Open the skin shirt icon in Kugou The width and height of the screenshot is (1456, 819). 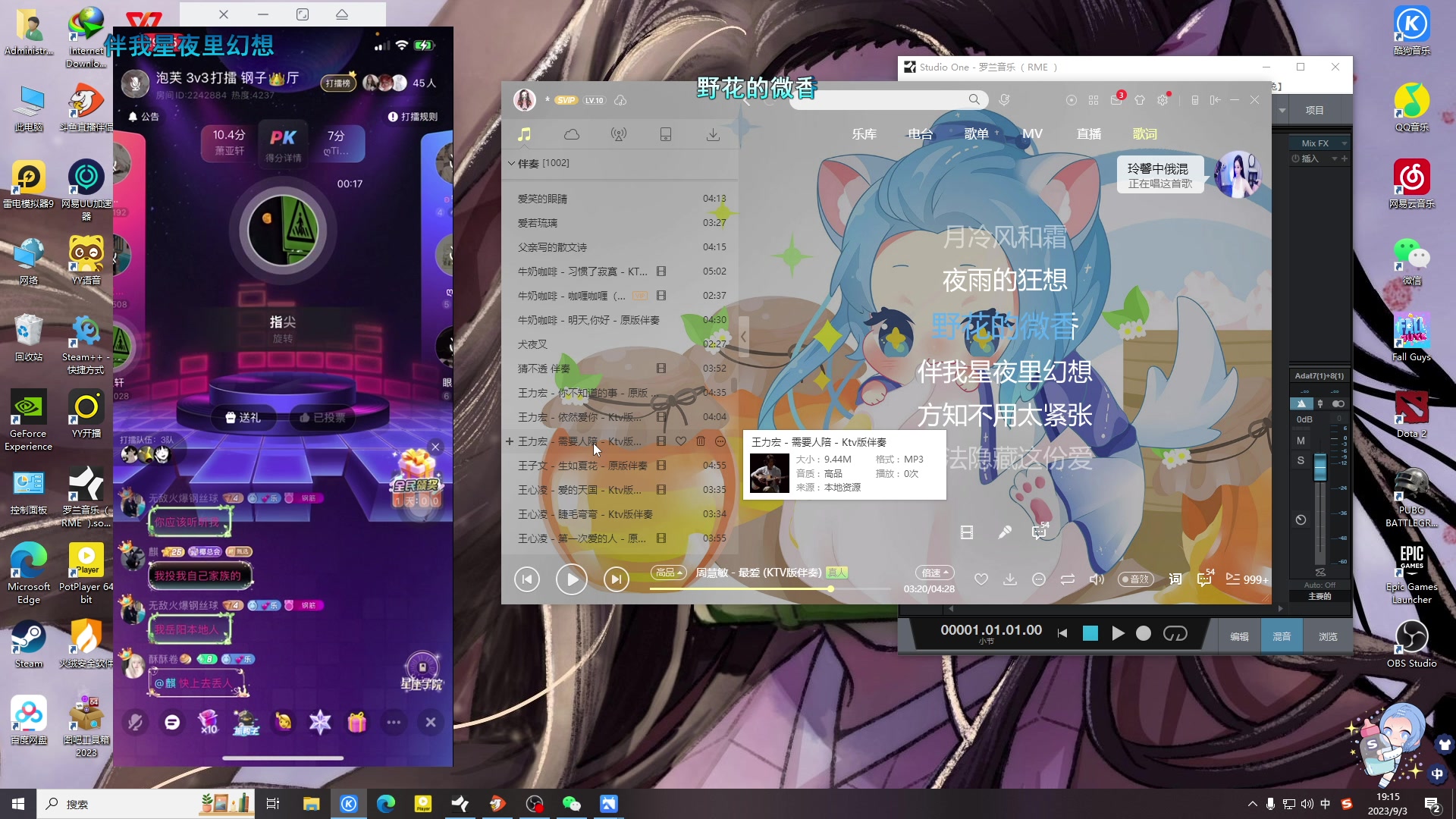pyautogui.click(x=1140, y=100)
